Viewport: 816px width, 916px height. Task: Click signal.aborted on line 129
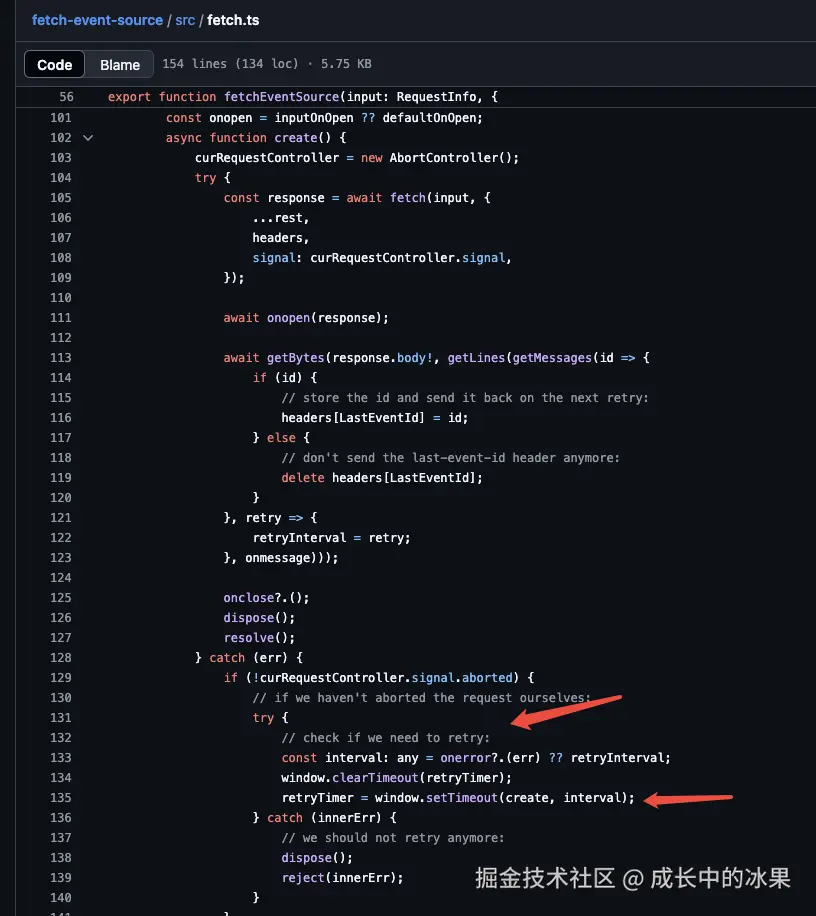pos(461,678)
